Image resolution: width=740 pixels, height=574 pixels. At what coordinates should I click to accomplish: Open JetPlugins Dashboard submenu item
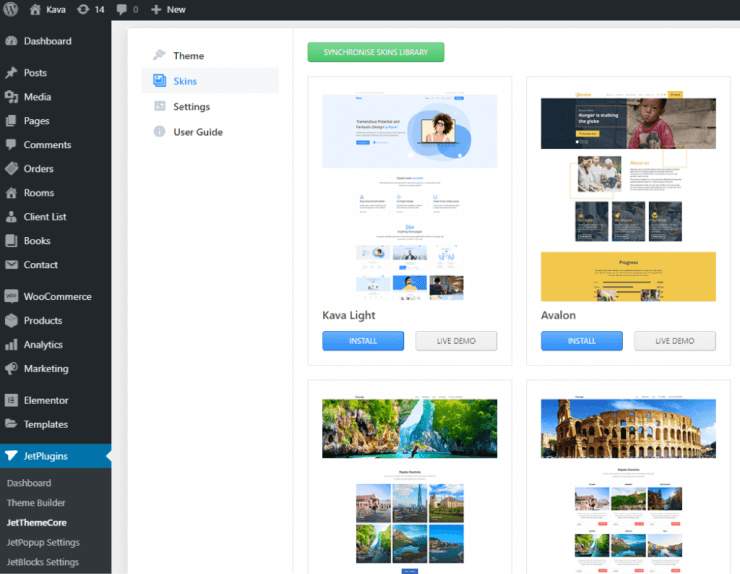(29, 483)
